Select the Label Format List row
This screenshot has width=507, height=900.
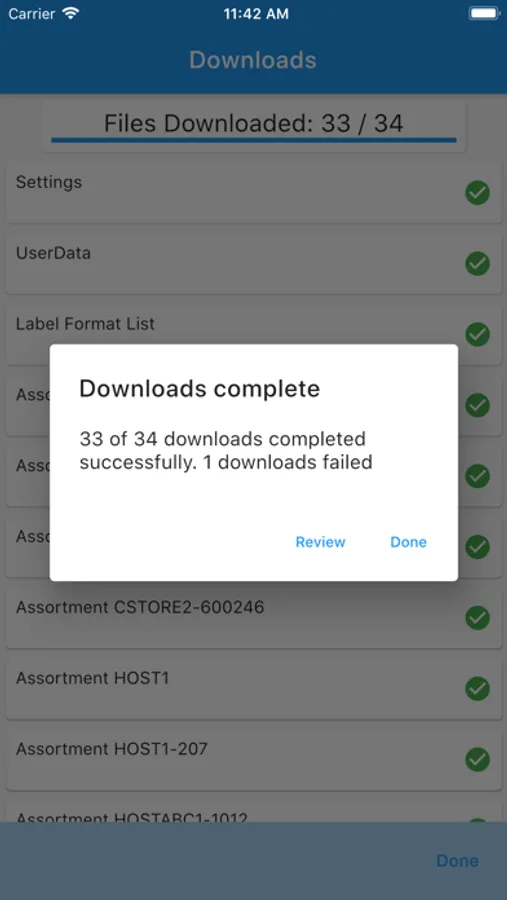click(x=254, y=334)
